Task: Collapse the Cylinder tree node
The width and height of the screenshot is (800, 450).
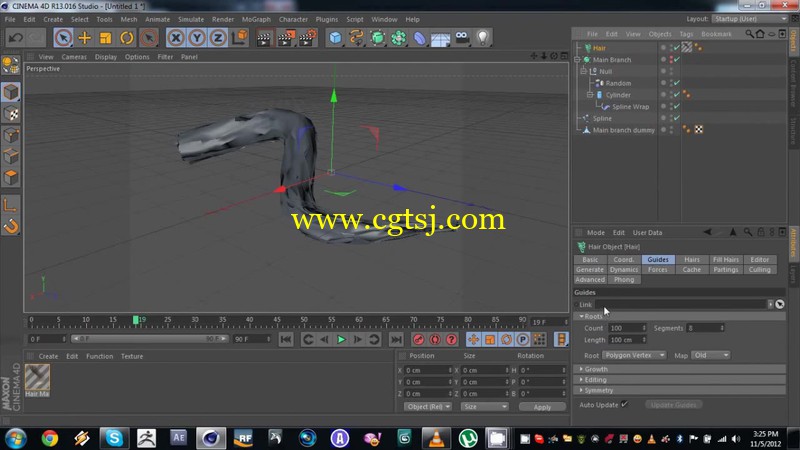Action: pos(589,95)
